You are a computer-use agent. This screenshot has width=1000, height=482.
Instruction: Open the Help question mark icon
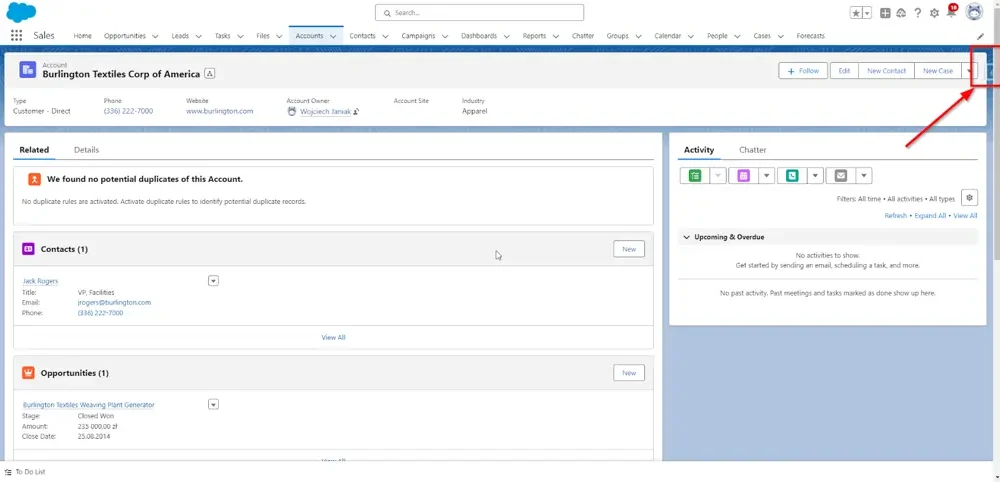point(918,13)
